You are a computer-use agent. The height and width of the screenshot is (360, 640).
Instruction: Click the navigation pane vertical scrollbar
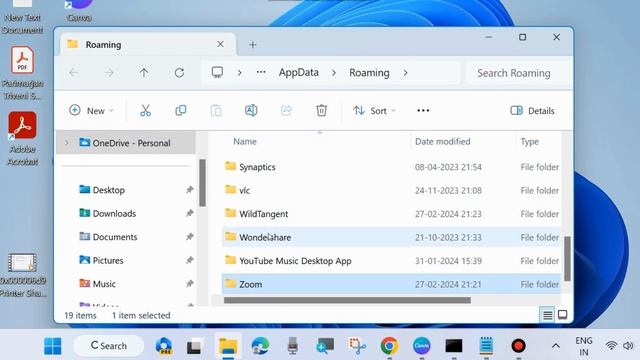(202, 183)
